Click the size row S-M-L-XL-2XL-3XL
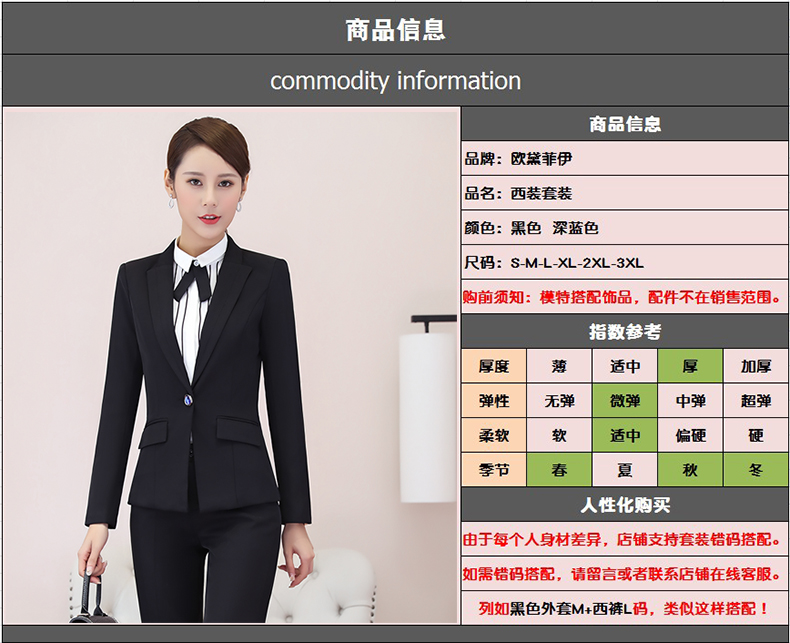790x643 pixels. pos(624,263)
